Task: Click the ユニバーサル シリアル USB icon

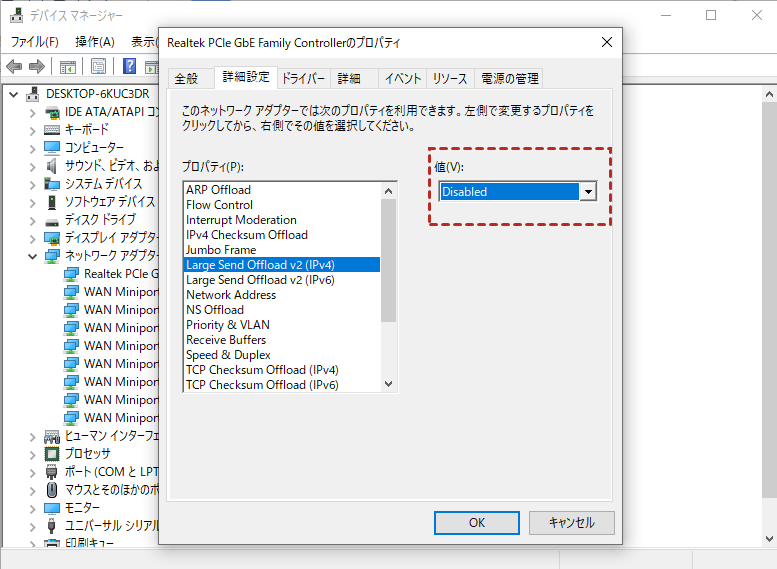Action: (x=52, y=525)
